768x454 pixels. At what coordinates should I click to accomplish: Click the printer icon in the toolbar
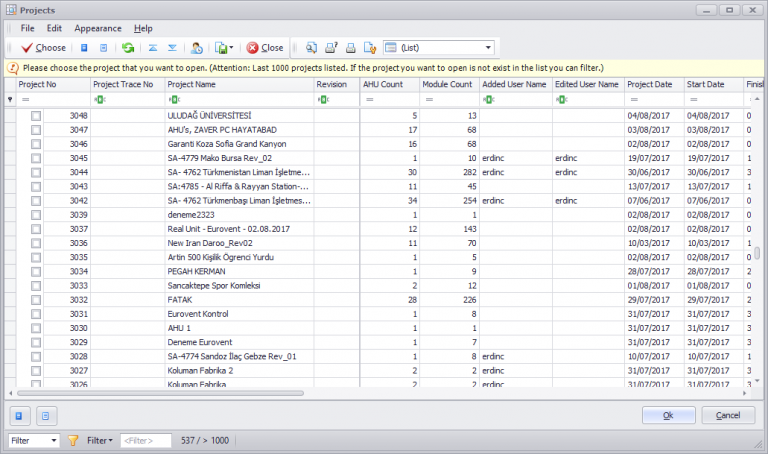tap(350, 47)
